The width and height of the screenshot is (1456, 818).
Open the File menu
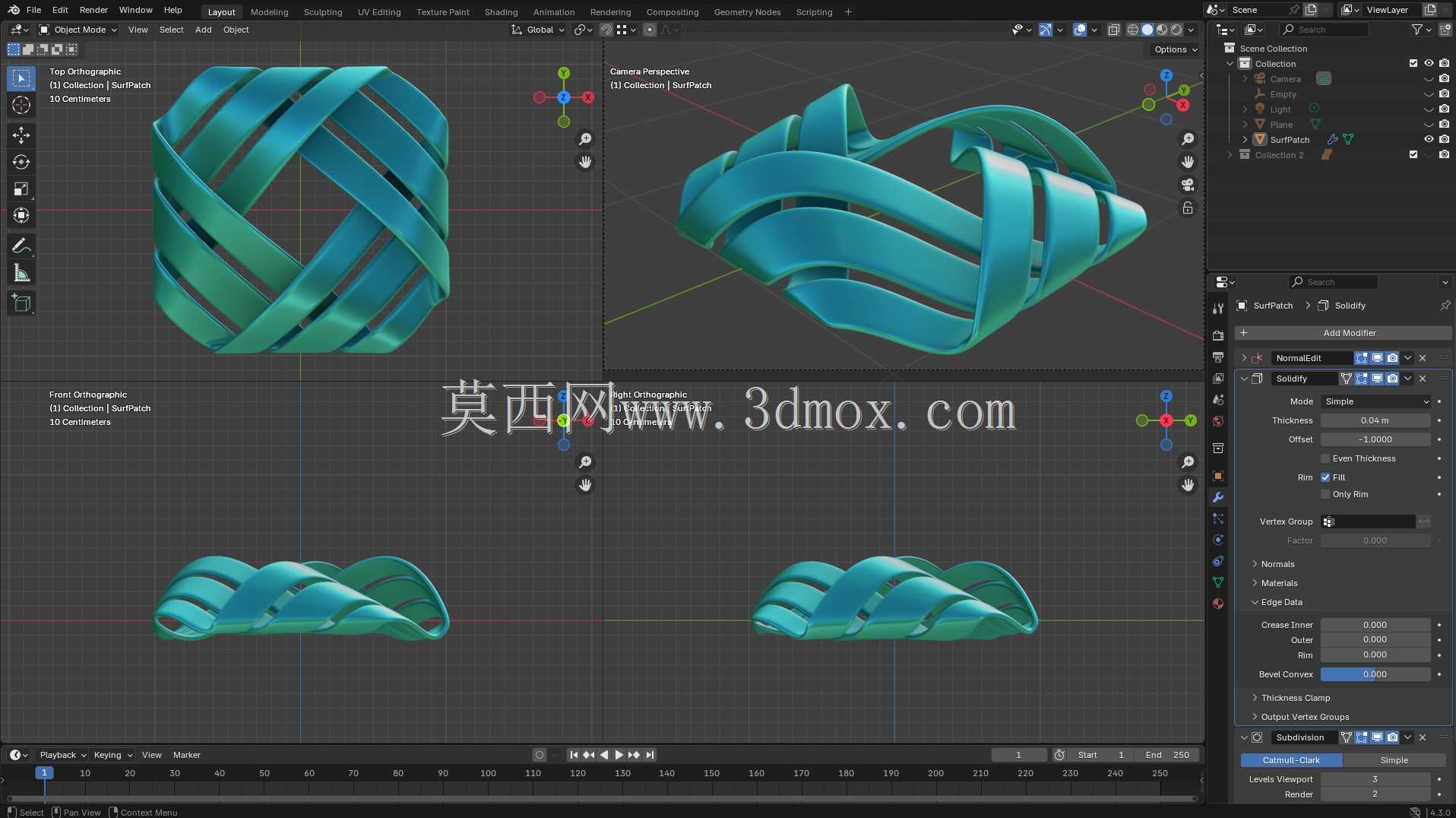33,10
